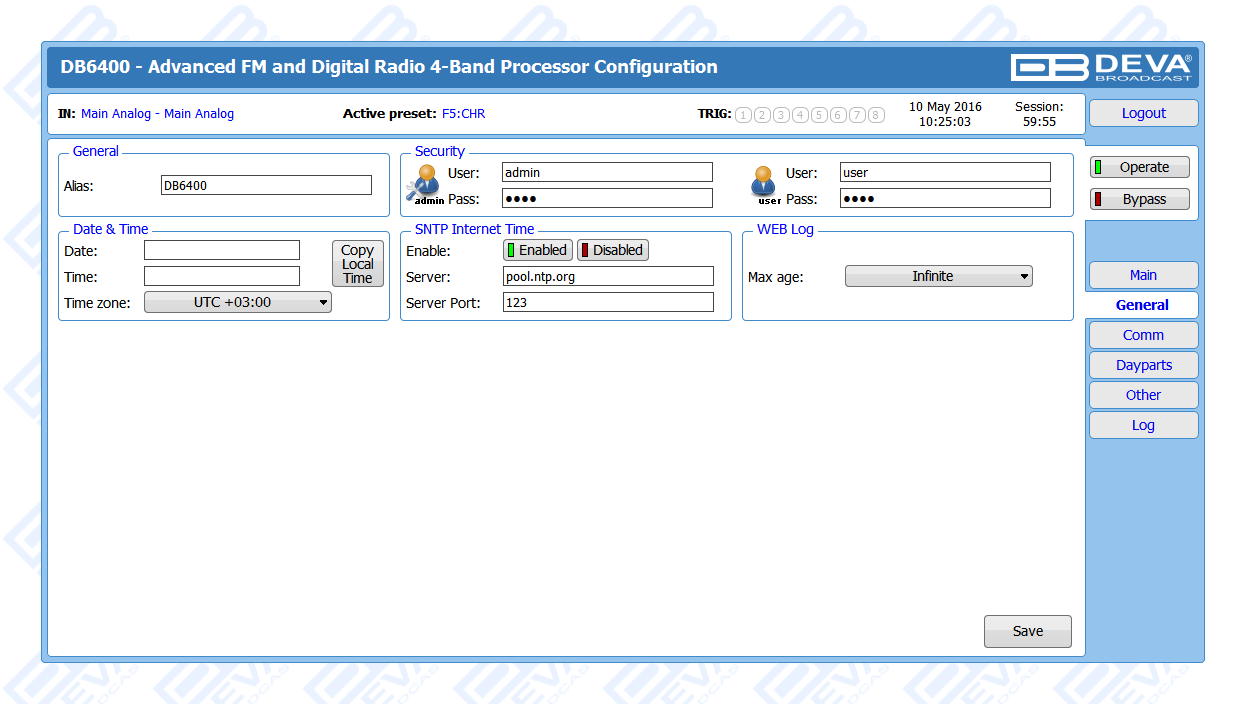Switch to the Dayparts tab
Screen dimensions: 1246x704
click(1143, 365)
